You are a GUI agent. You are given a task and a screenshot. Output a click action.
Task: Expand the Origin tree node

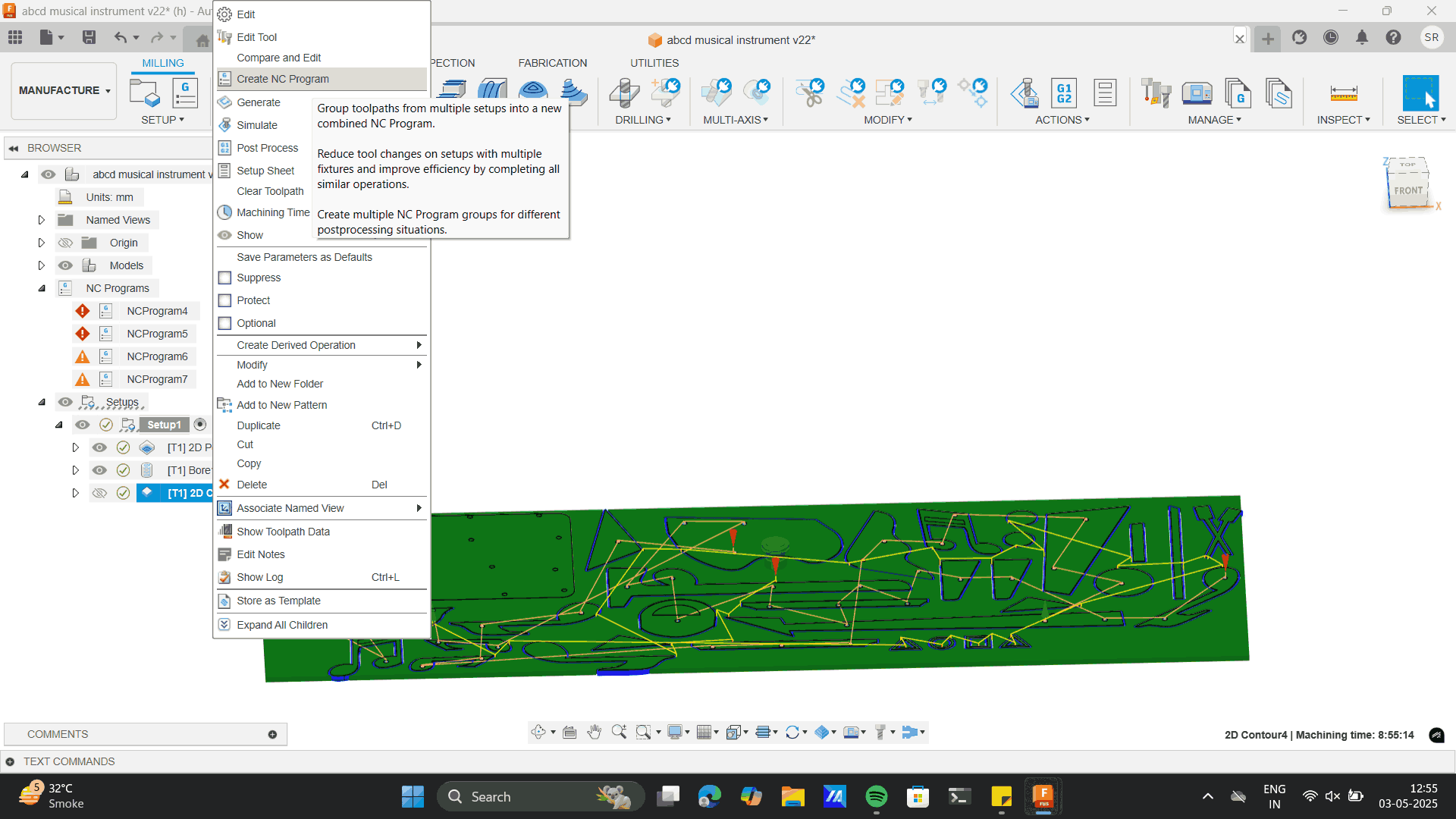point(42,243)
